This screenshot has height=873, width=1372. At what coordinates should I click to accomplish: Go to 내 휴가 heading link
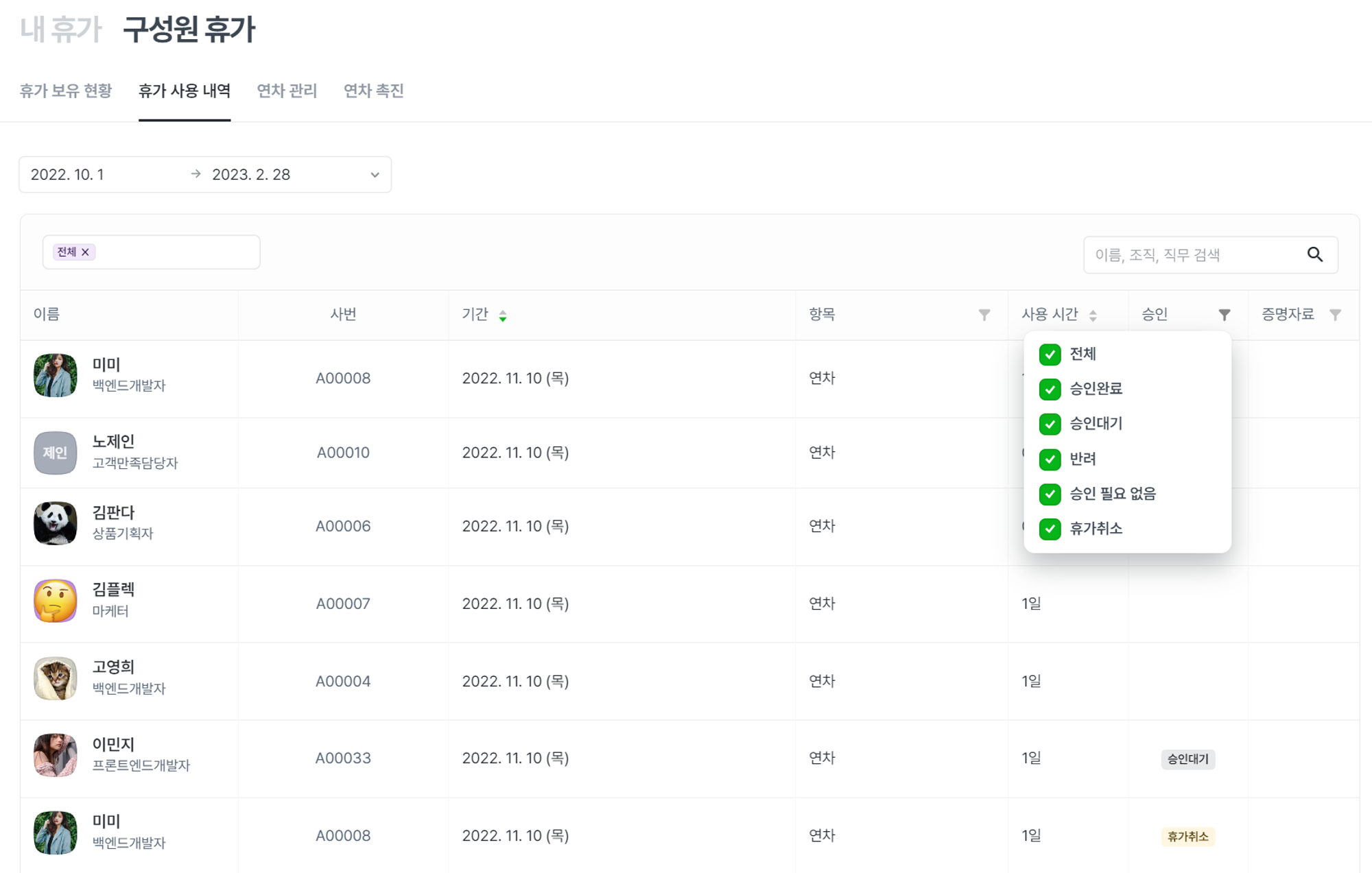pyautogui.click(x=60, y=29)
